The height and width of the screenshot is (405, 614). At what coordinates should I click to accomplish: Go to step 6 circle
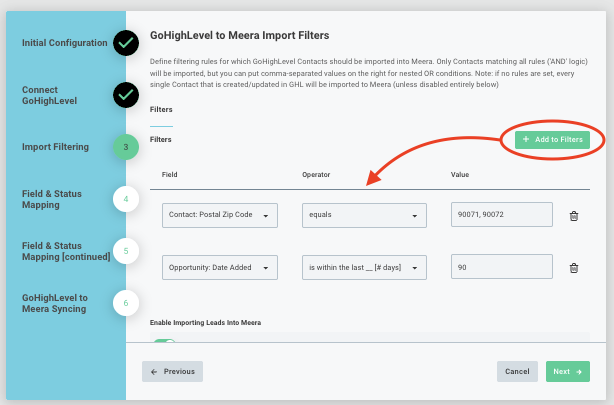(126, 303)
